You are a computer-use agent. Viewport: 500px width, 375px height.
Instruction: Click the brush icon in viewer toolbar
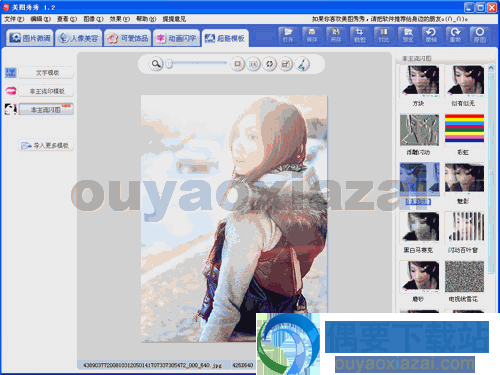pyautogui.click(x=302, y=64)
